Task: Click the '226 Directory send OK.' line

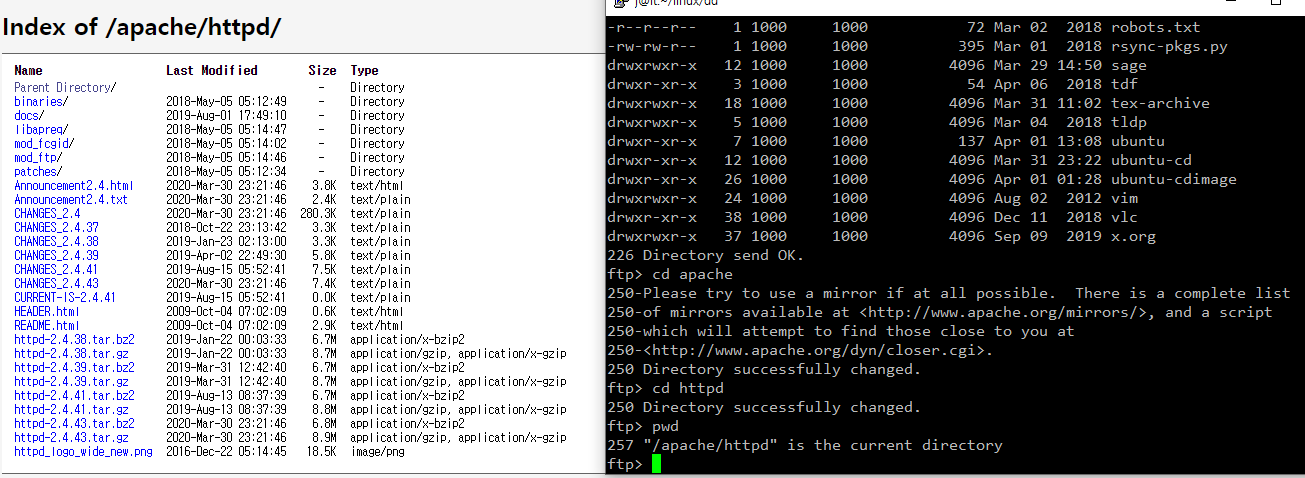Action: tap(705, 255)
